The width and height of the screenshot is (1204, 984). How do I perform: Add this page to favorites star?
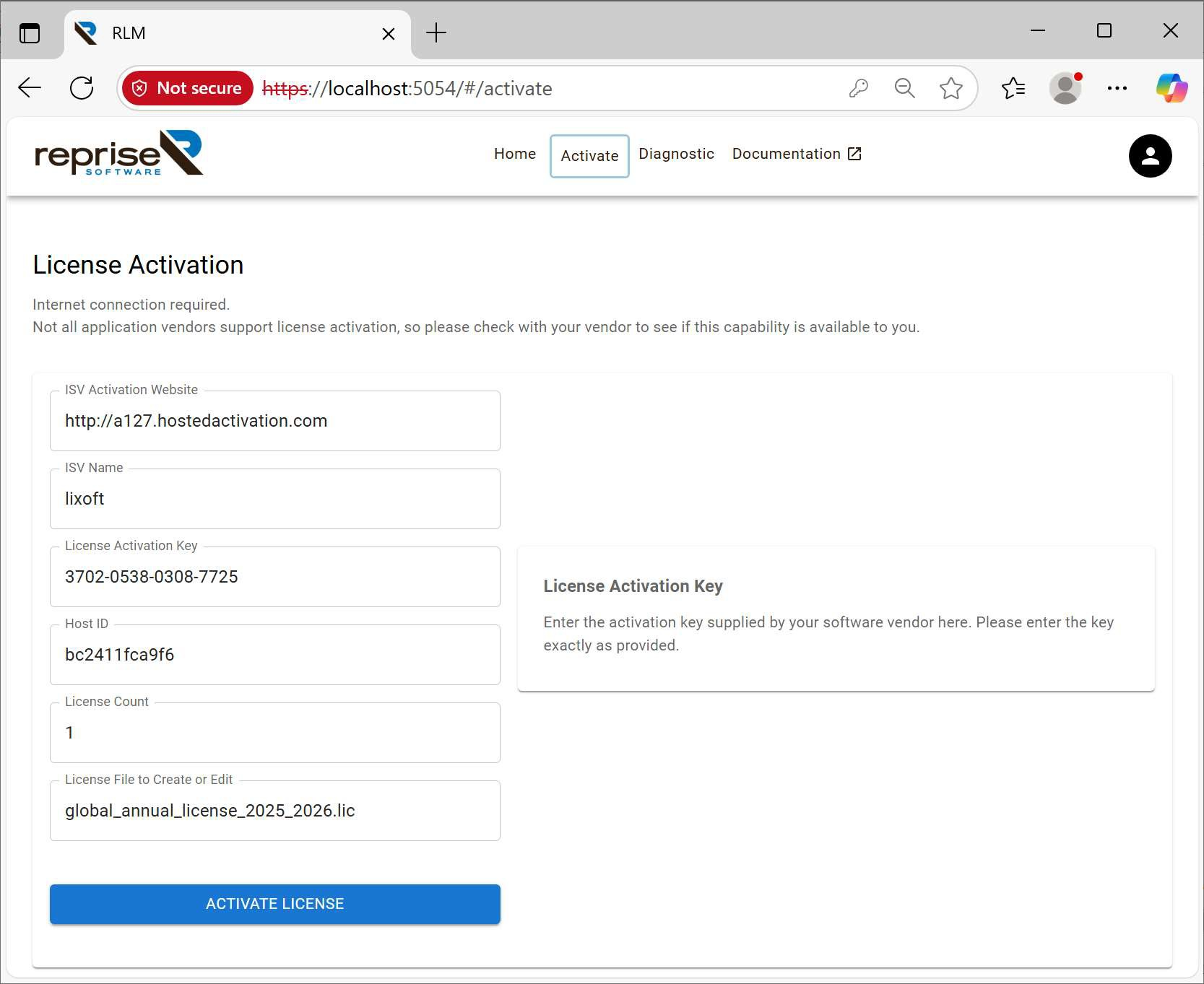951,88
